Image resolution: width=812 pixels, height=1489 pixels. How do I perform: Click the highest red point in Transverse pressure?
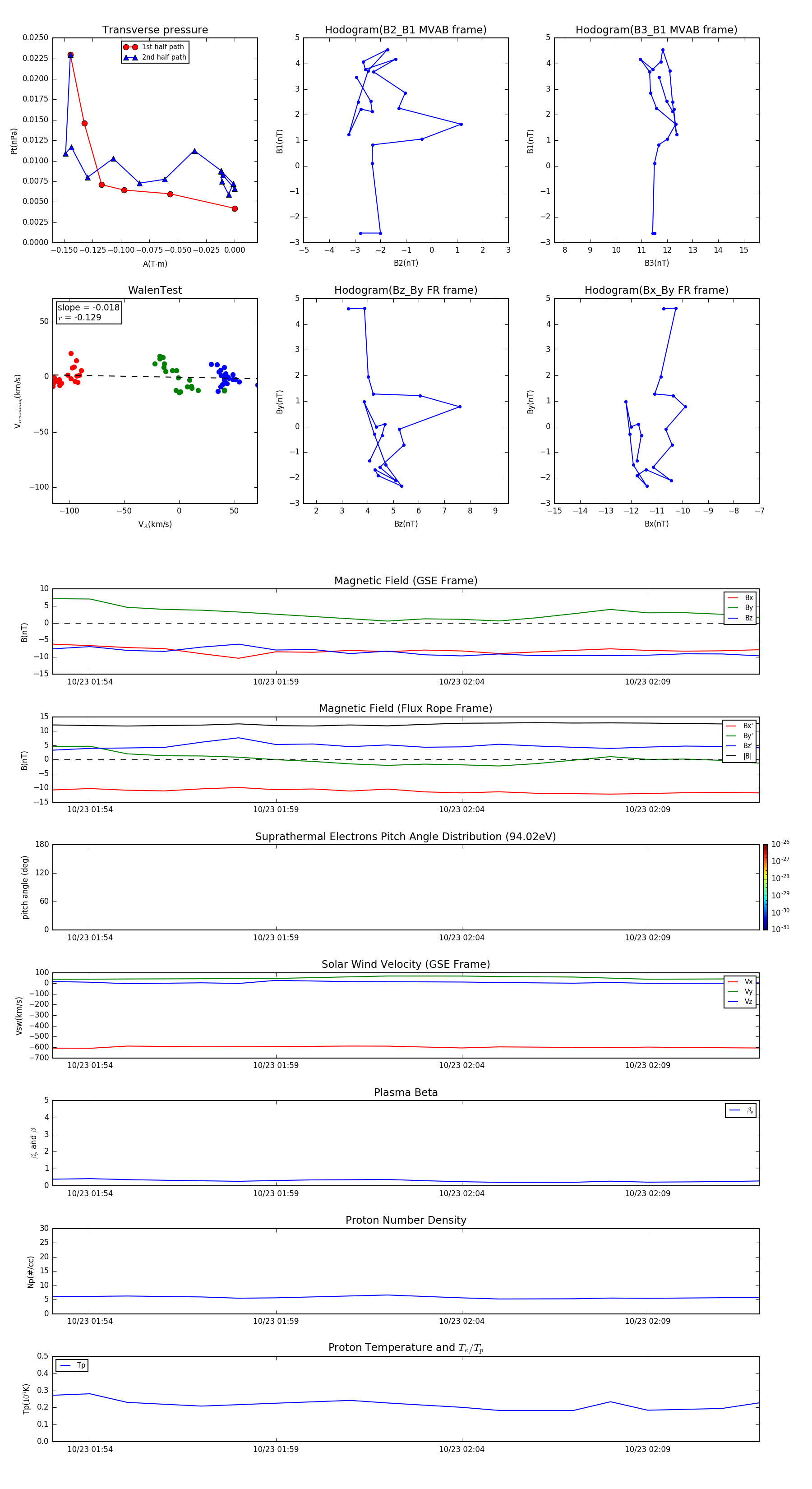click(70, 55)
